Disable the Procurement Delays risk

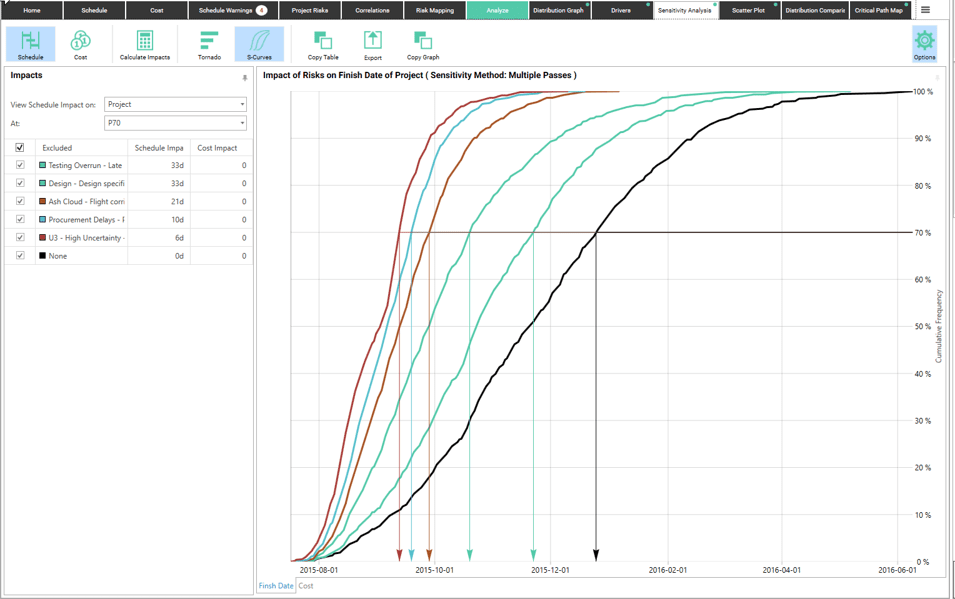coord(18,219)
